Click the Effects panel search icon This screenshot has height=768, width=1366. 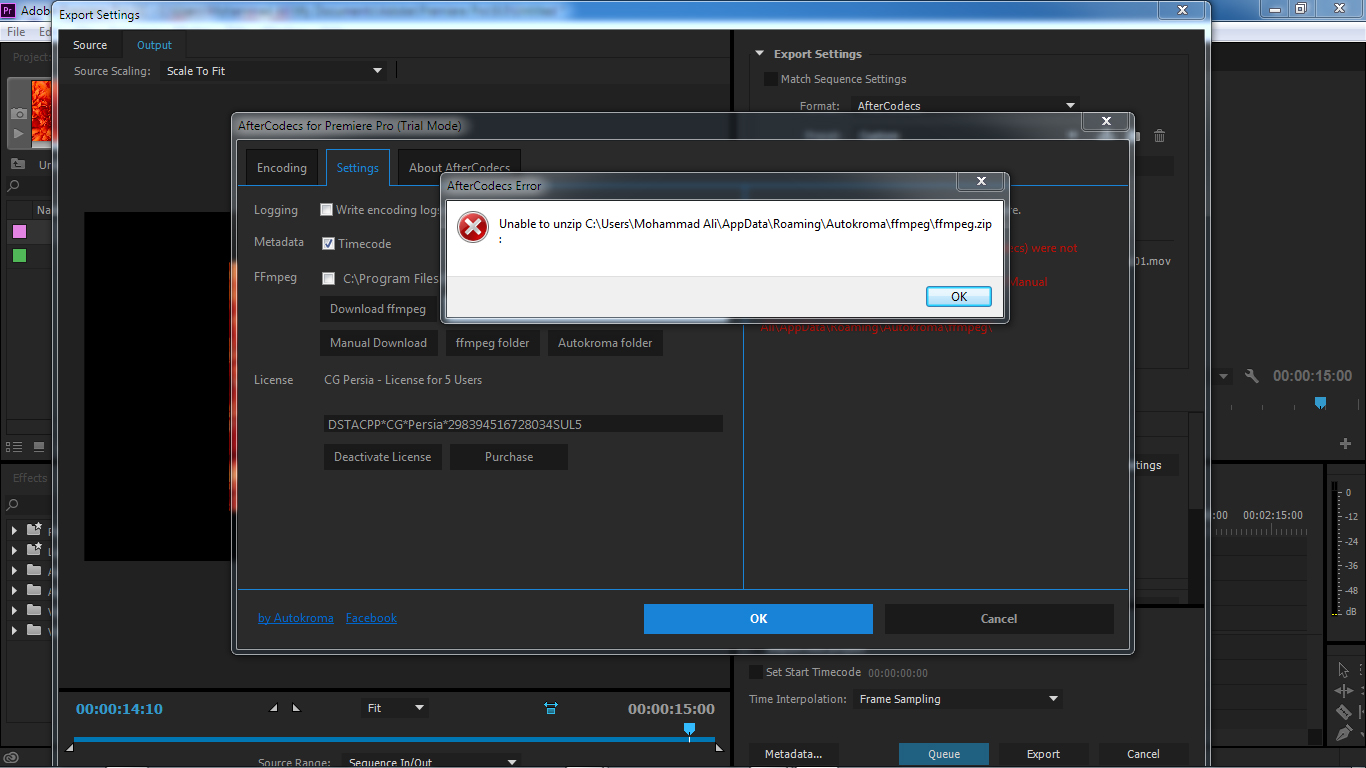tap(14, 505)
